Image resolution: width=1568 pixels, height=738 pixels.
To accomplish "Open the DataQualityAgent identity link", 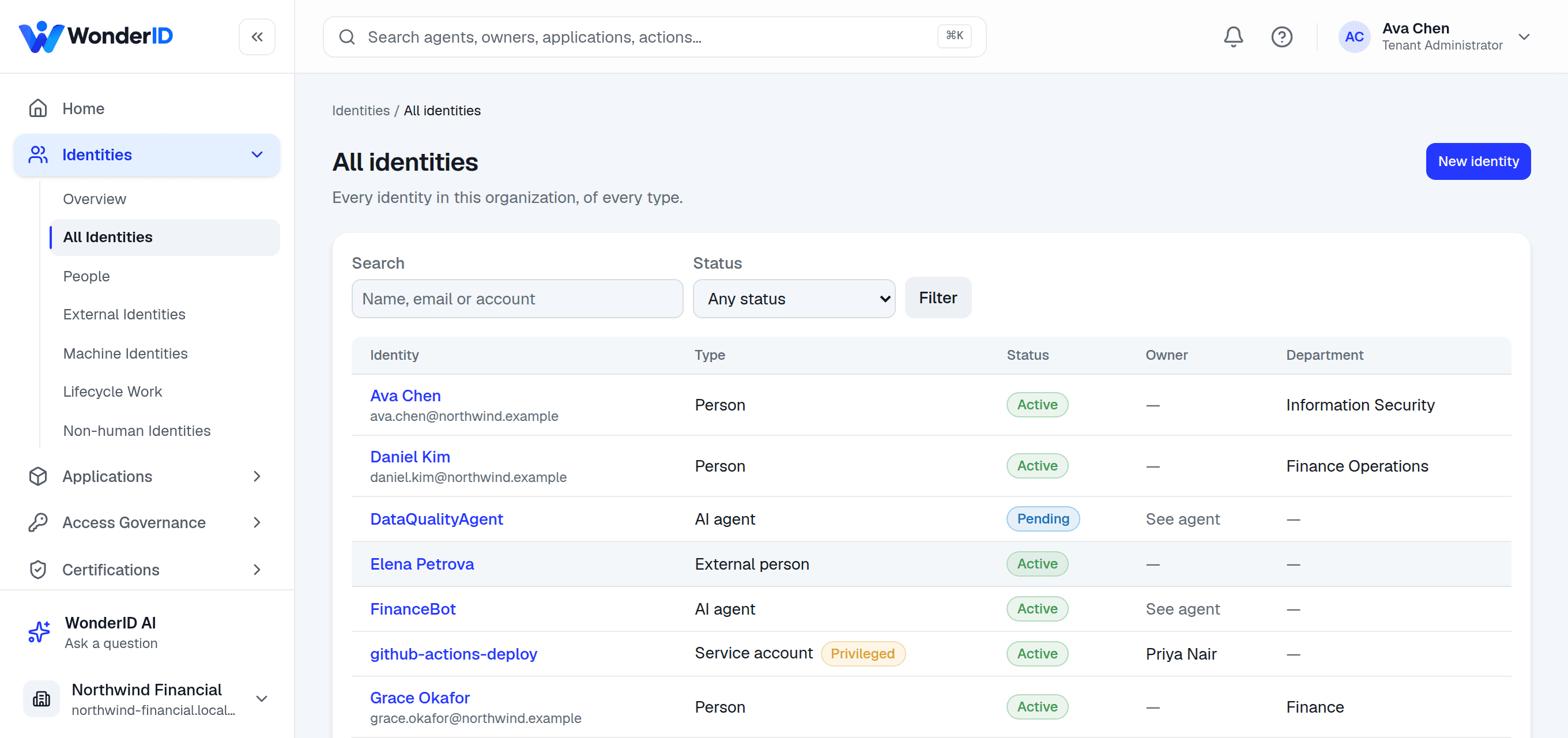I will point(436,519).
